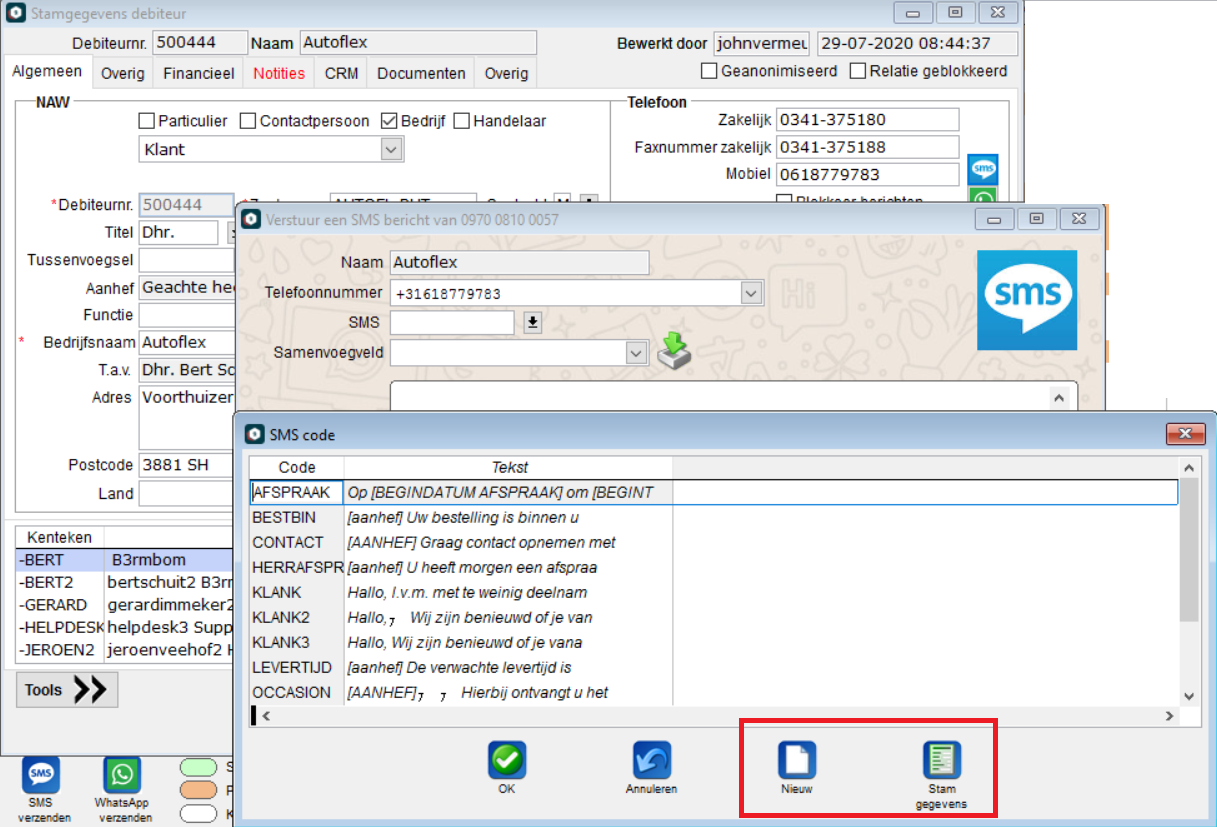Click the insert merge field green arrow icon
This screenshot has height=827, width=1217.
676,351
